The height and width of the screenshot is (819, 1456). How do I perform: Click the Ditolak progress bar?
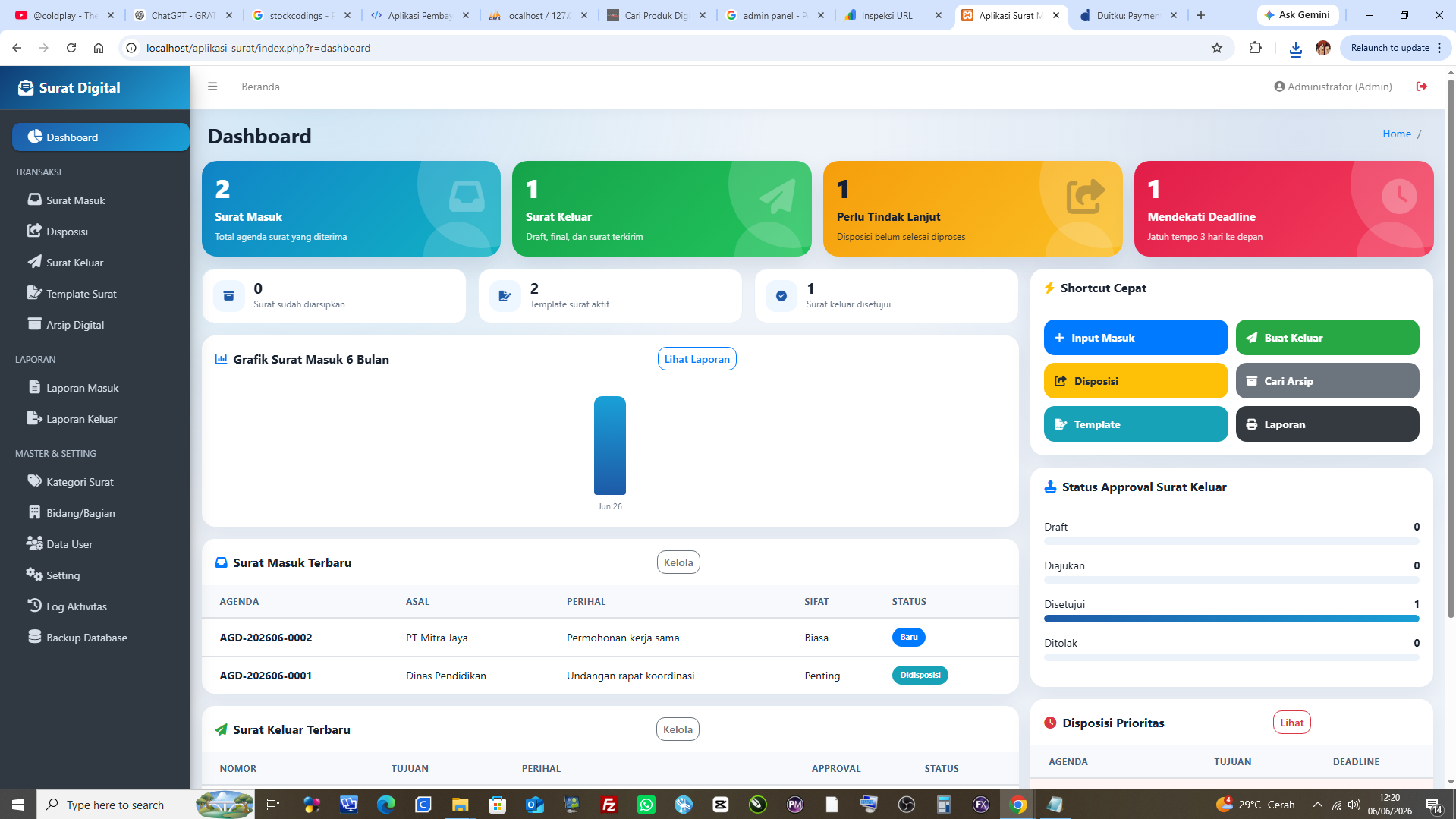(x=1231, y=657)
